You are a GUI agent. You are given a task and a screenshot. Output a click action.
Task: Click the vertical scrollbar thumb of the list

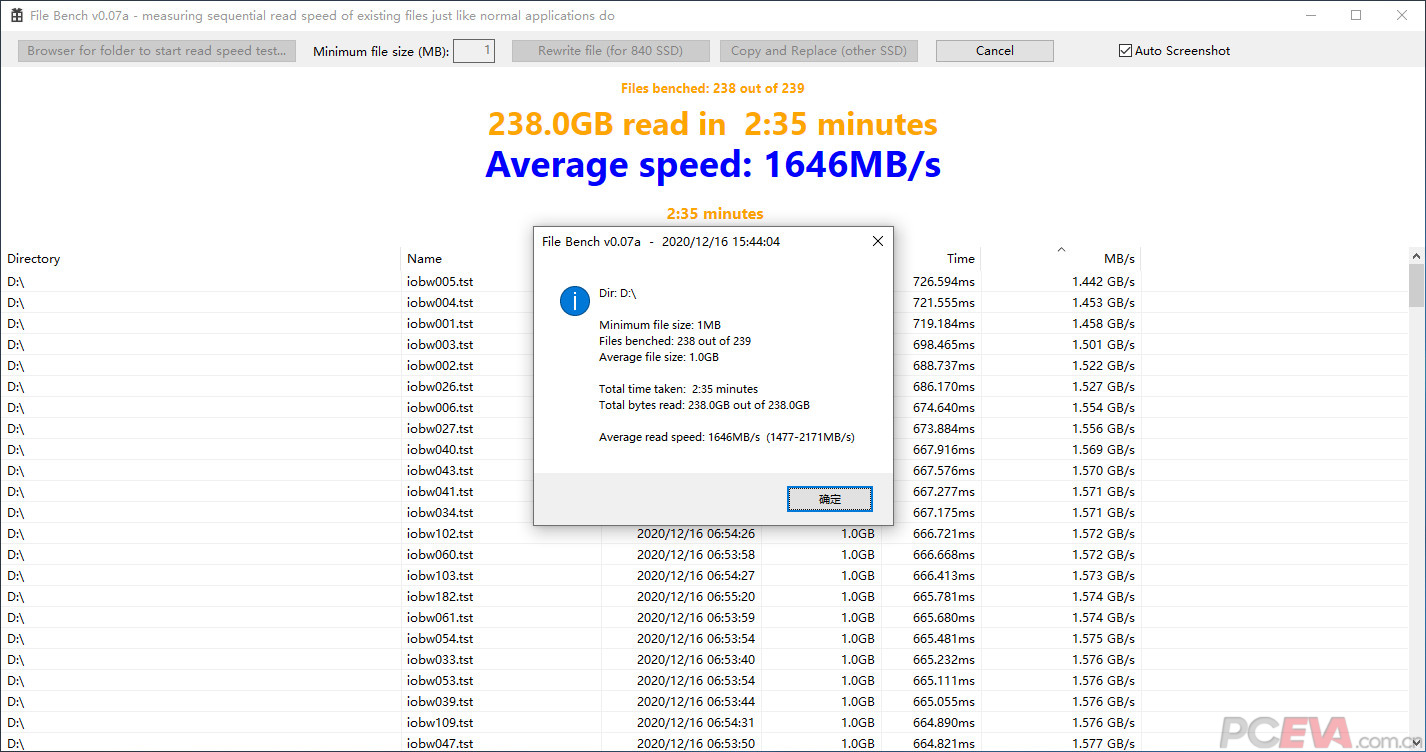(x=1416, y=286)
